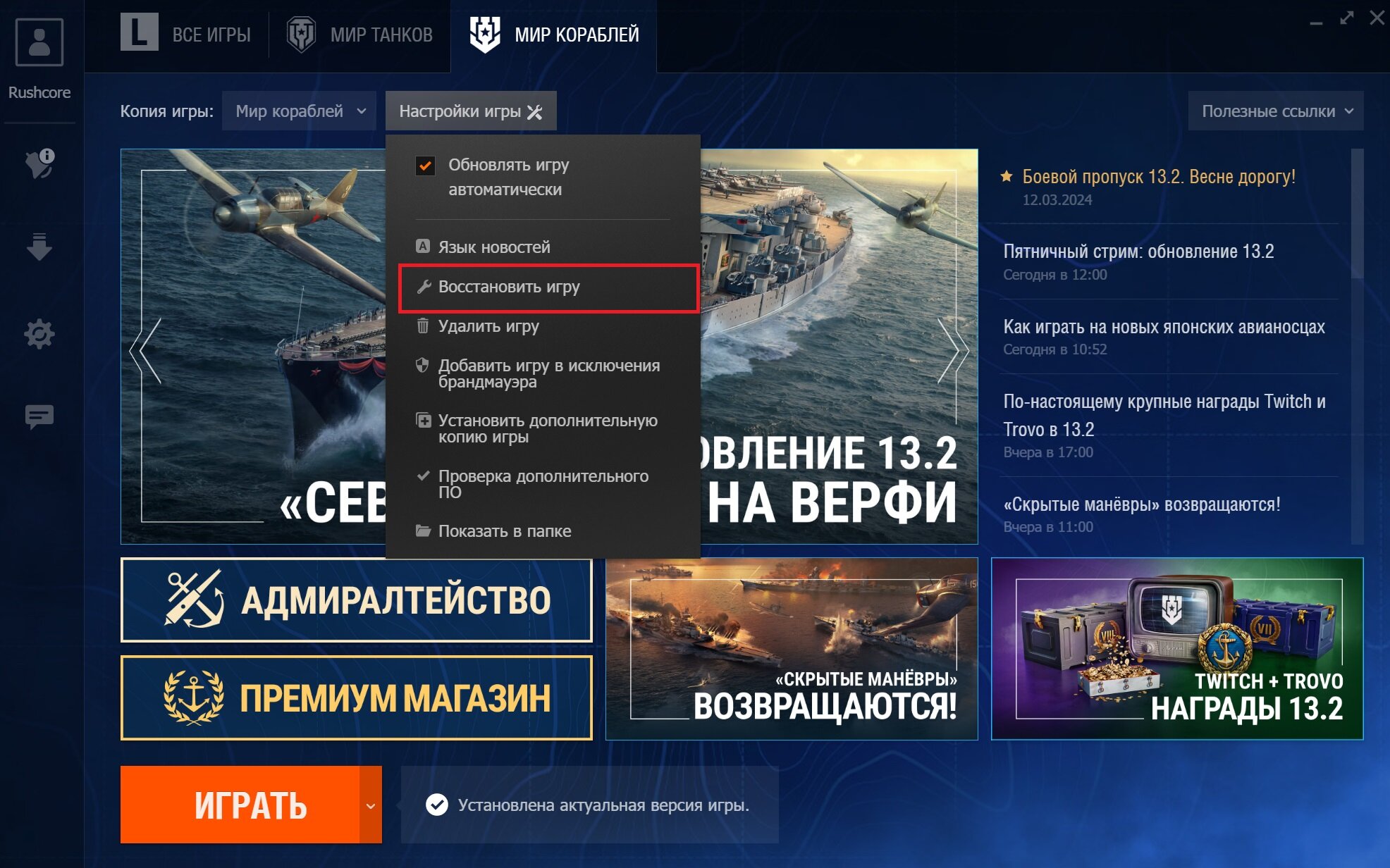Open the Премиум магазин banner button

tap(356, 698)
